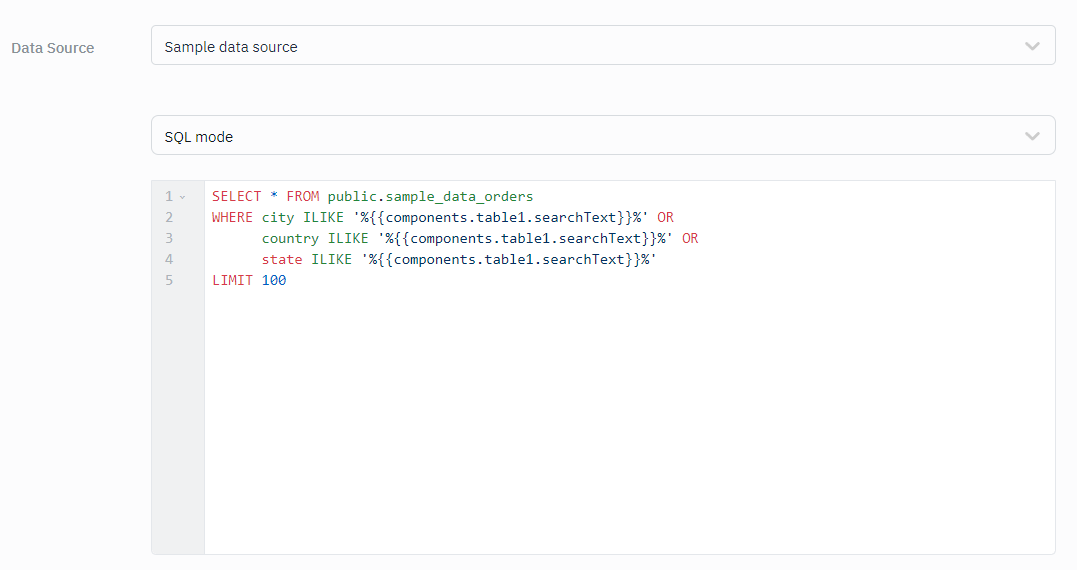Place cursor on the WHERE keyword
1077x570 pixels.
coord(232,217)
